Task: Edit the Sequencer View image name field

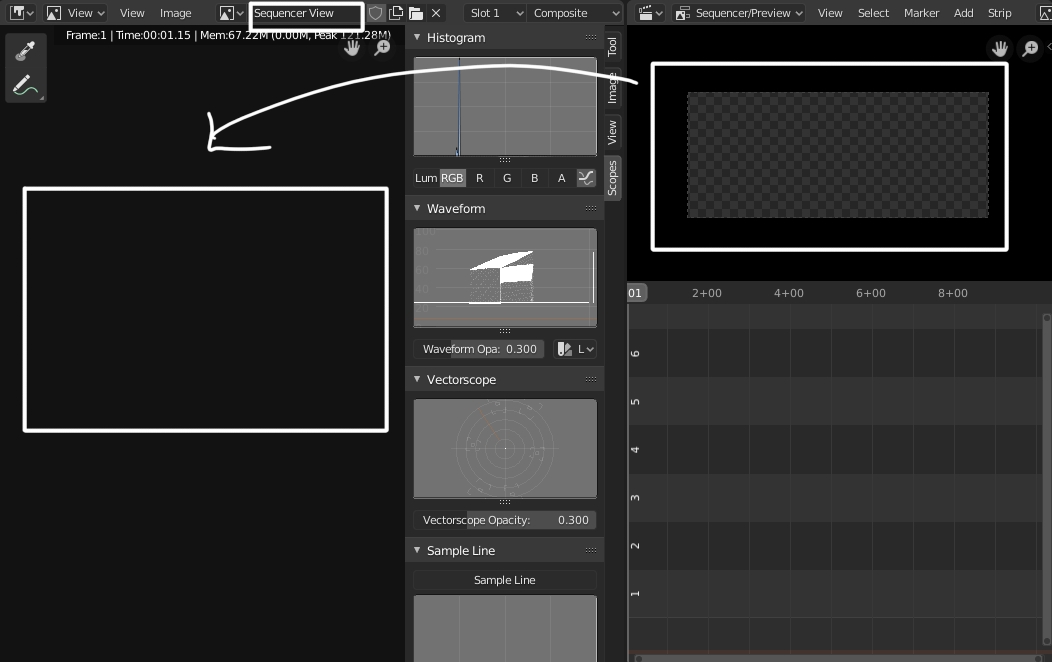Action: point(307,13)
